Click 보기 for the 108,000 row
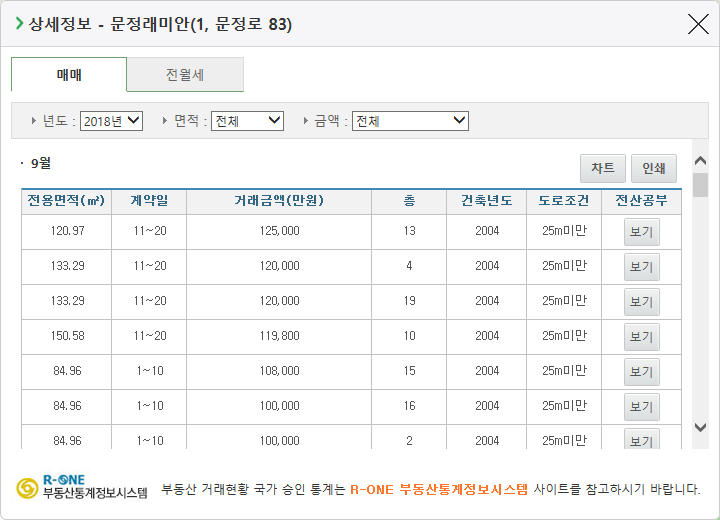The height and width of the screenshot is (520, 720). pyautogui.click(x=641, y=371)
